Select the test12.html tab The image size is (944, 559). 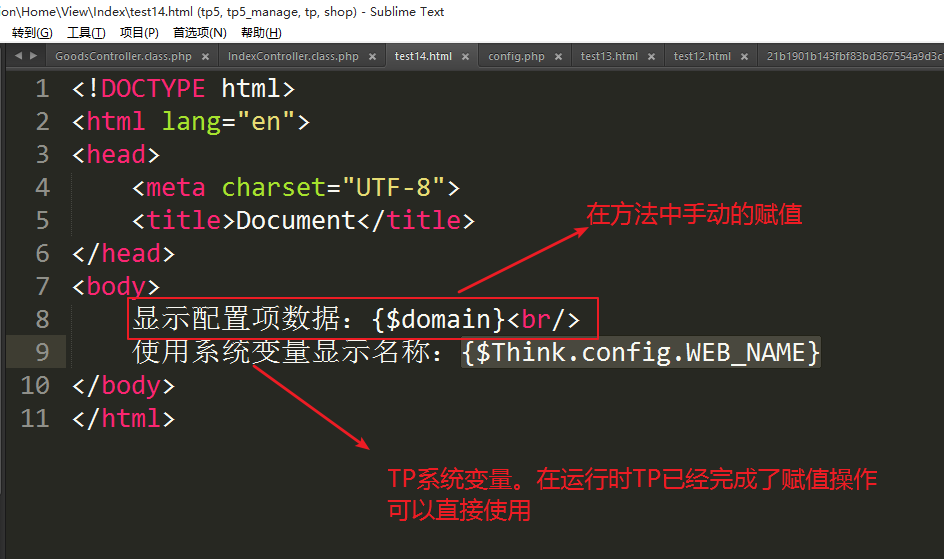[701, 57]
